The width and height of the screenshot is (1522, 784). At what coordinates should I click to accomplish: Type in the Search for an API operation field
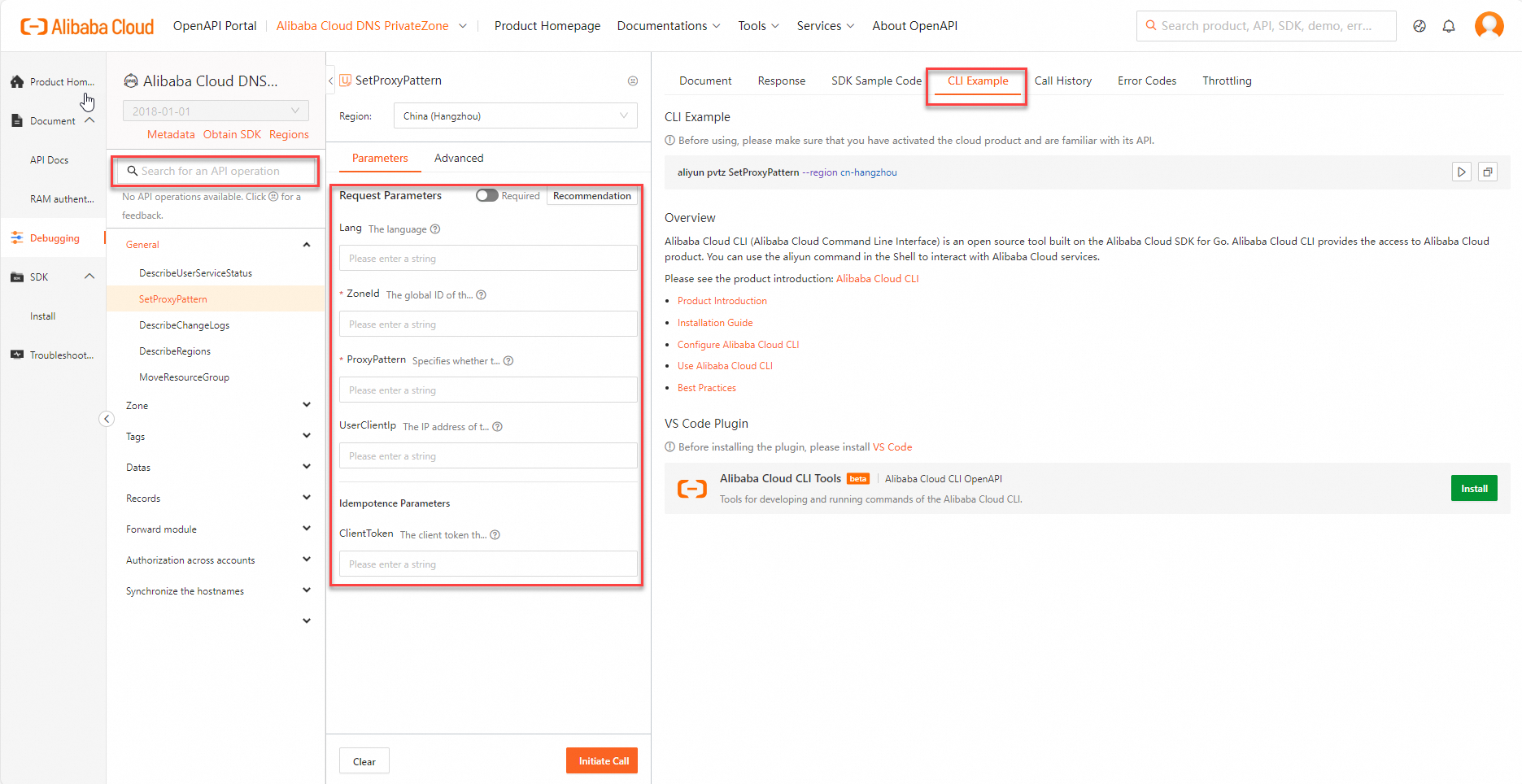pos(215,171)
